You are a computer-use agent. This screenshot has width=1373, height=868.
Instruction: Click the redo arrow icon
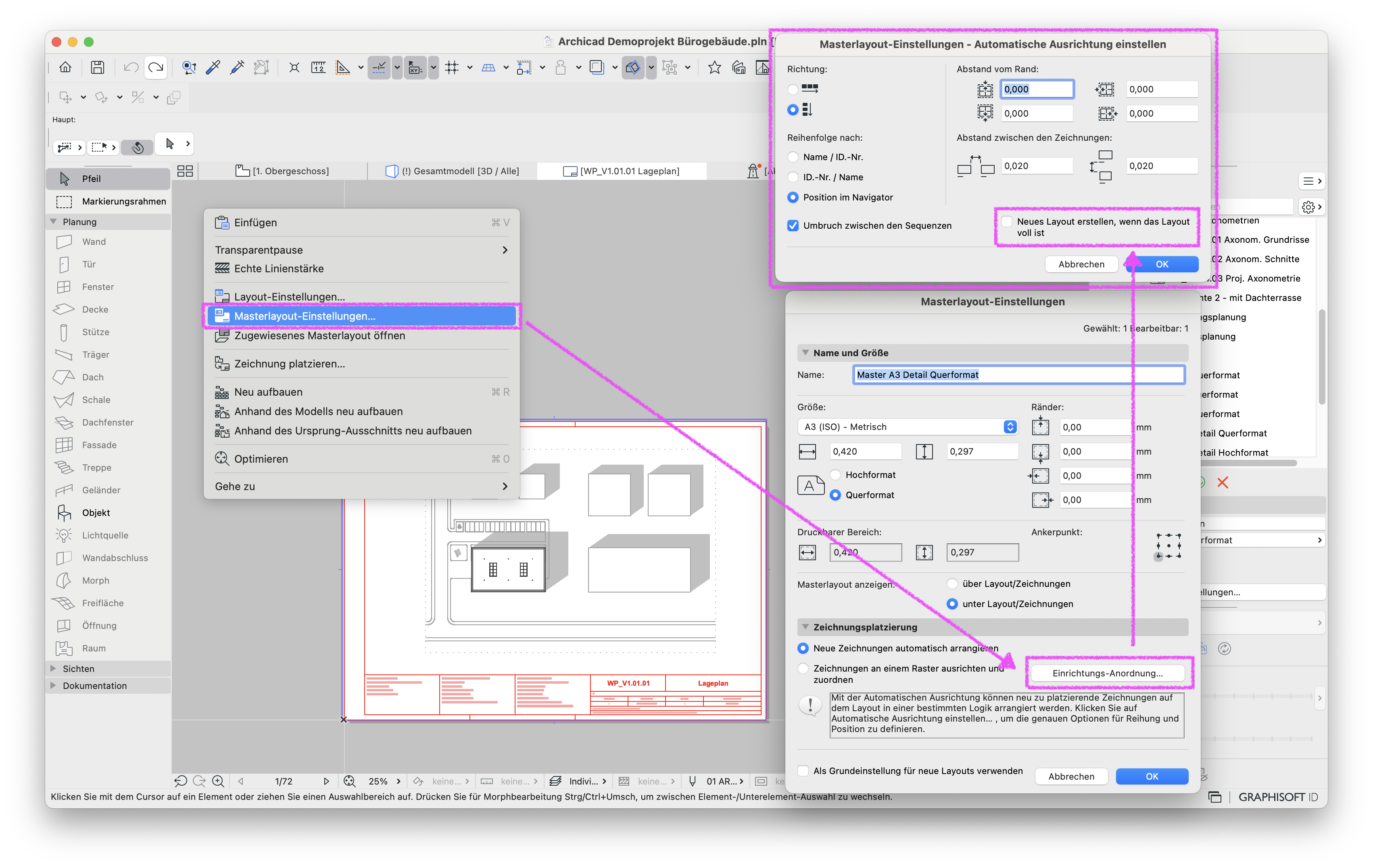click(x=156, y=67)
